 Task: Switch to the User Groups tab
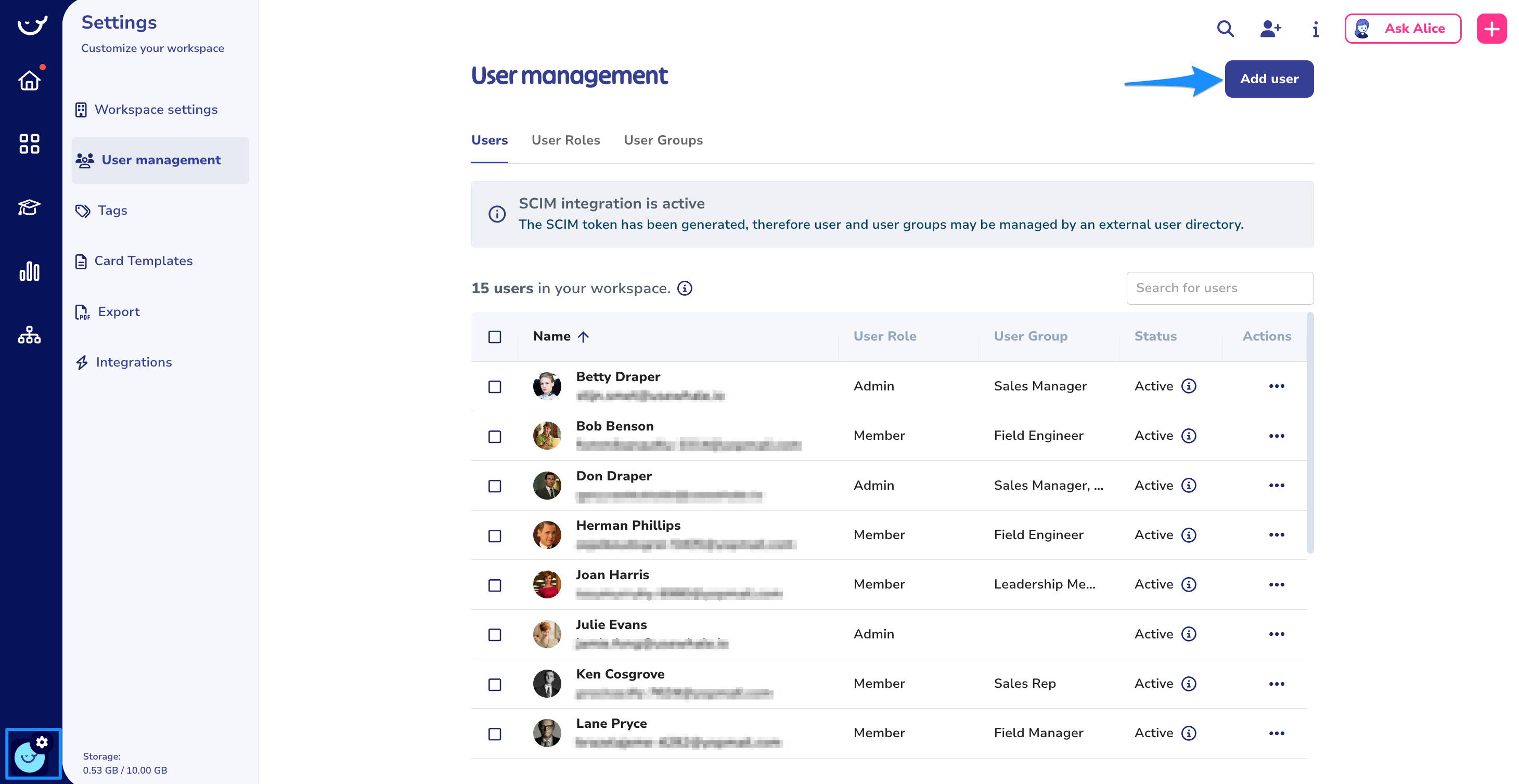(663, 140)
